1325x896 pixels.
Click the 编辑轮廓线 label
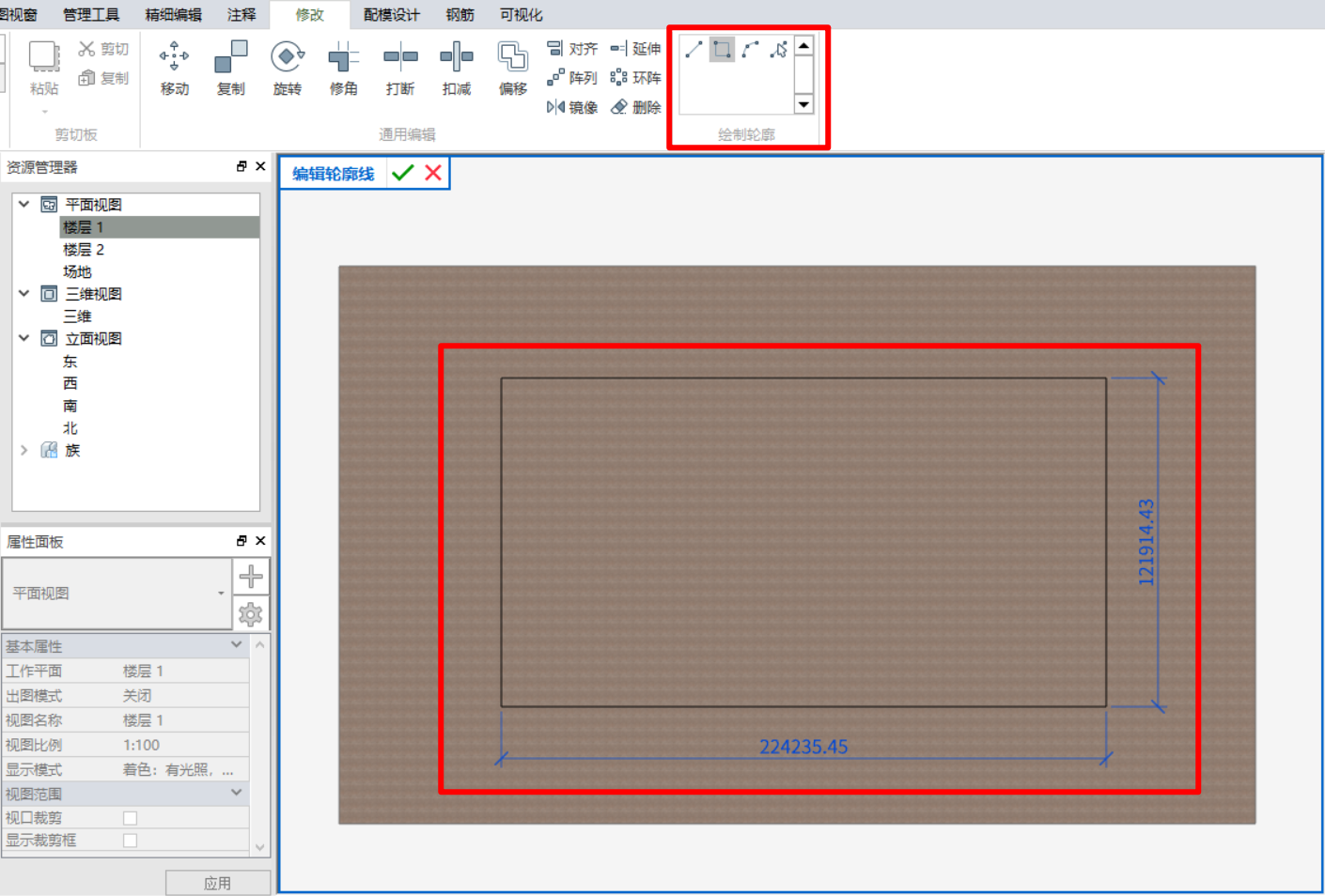334,174
